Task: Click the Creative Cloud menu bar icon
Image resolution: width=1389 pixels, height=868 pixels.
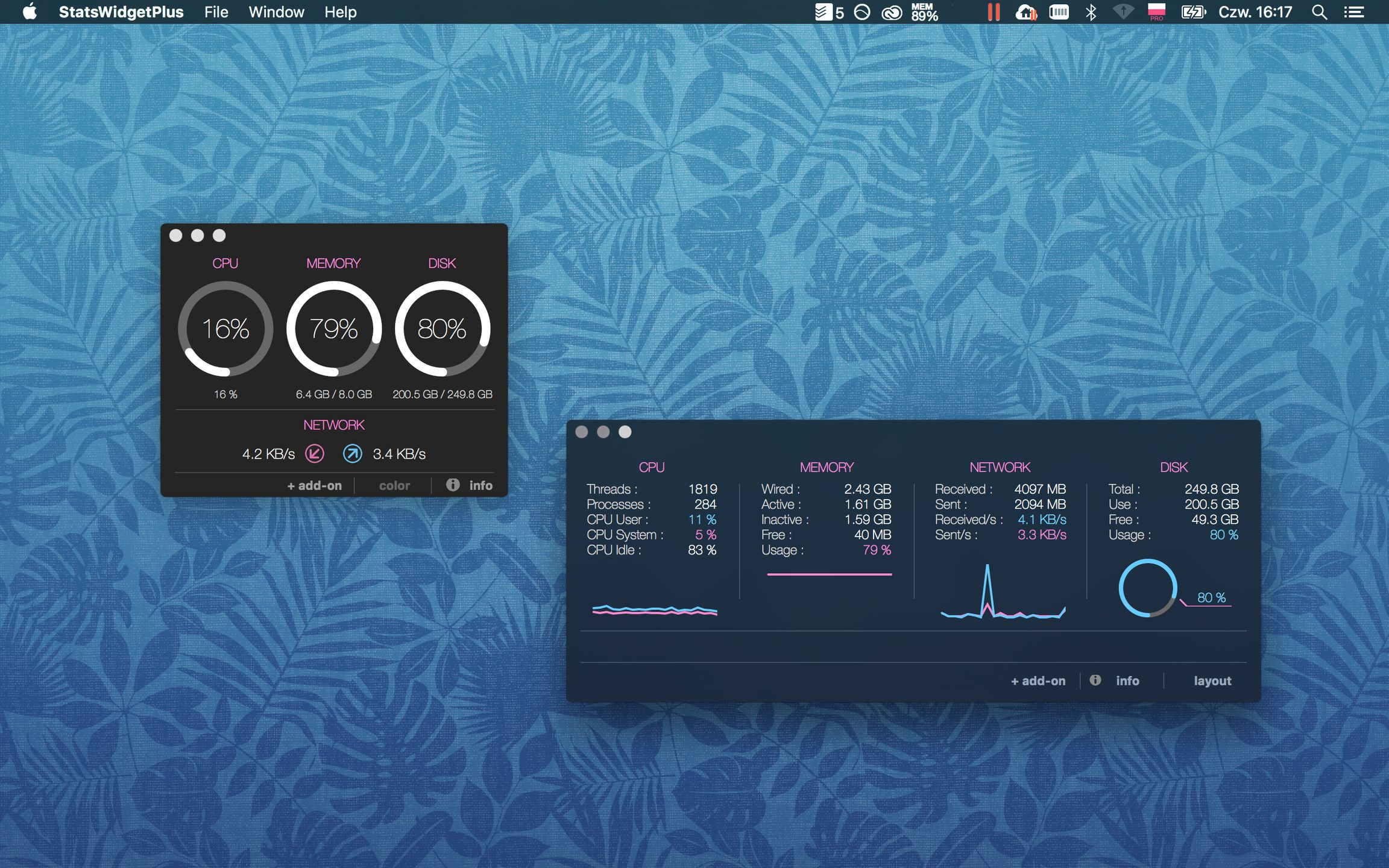Action: [892, 12]
